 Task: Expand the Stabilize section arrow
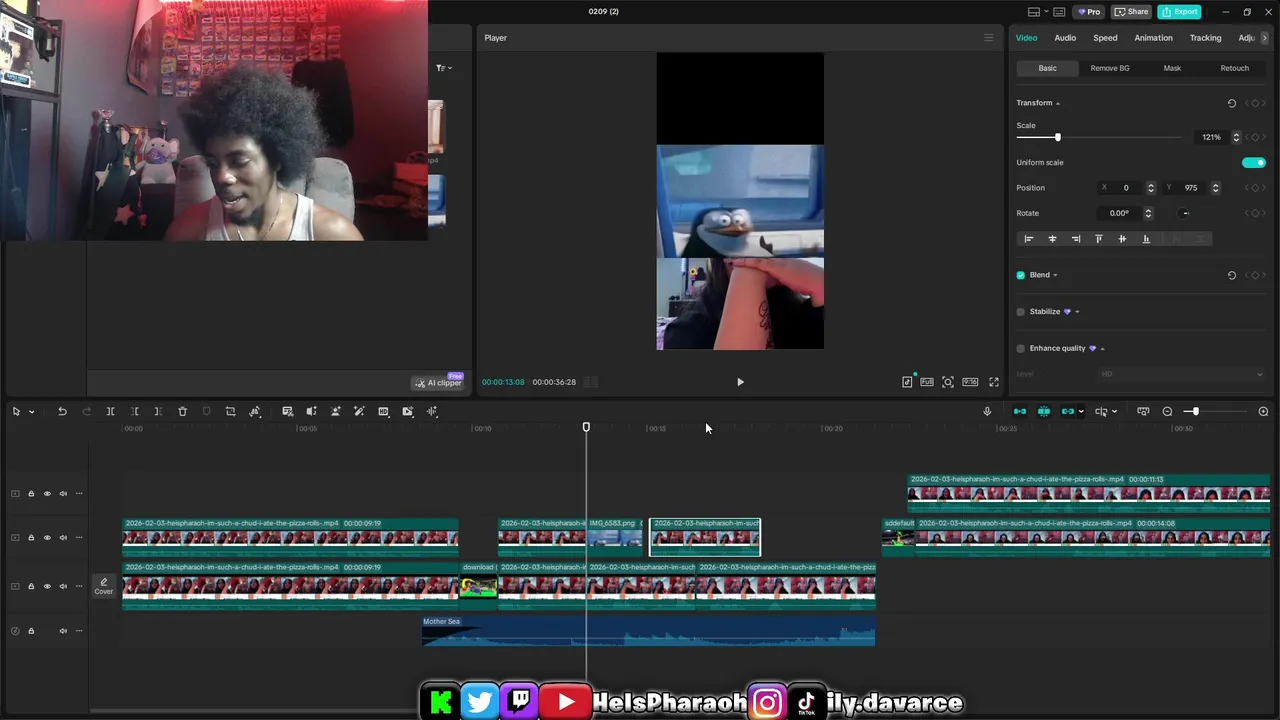[x=1077, y=312]
